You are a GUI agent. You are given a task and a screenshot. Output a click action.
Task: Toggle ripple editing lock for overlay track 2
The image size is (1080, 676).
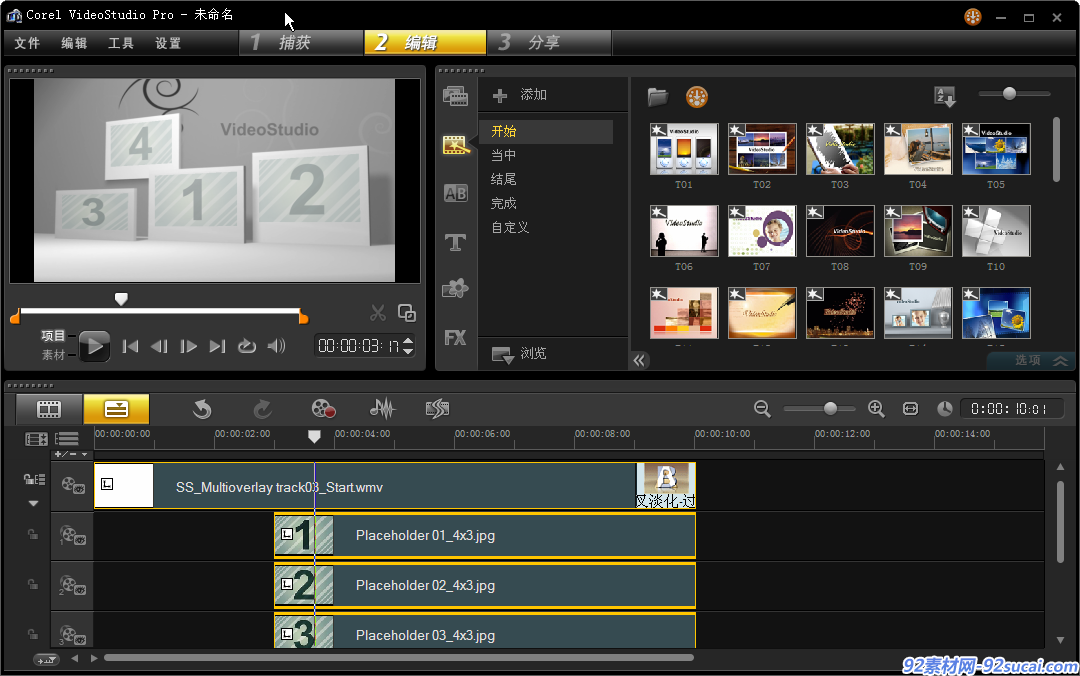click(x=32, y=584)
